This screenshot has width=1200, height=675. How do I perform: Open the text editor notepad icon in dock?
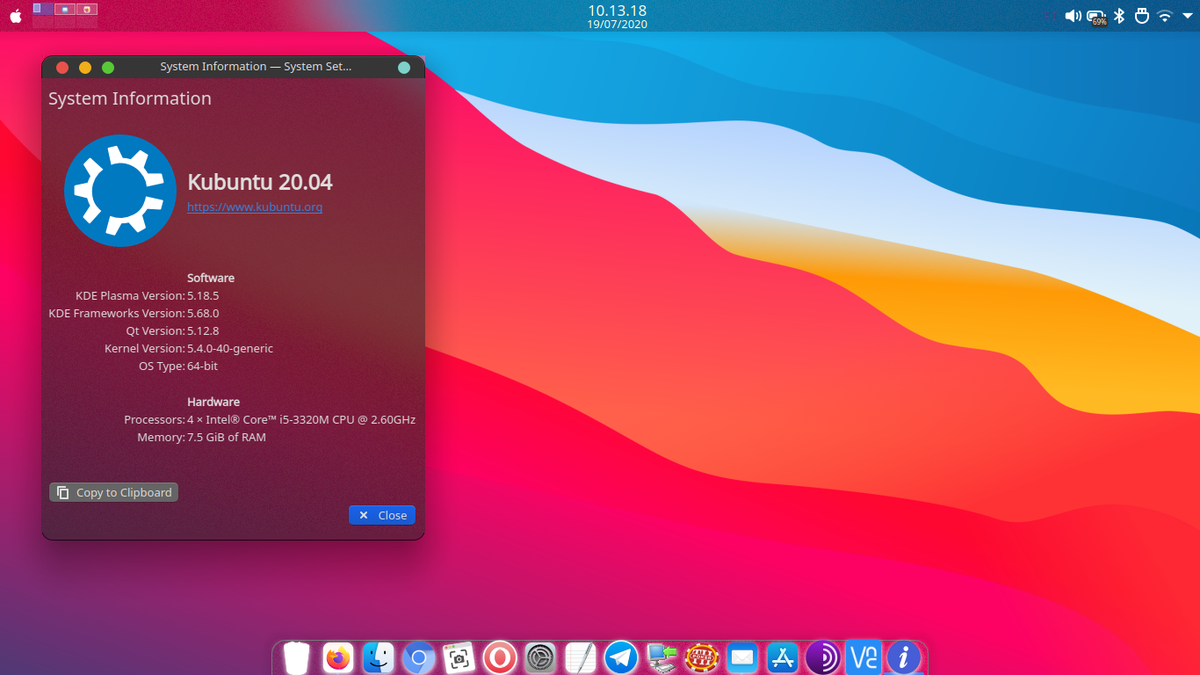(580, 657)
